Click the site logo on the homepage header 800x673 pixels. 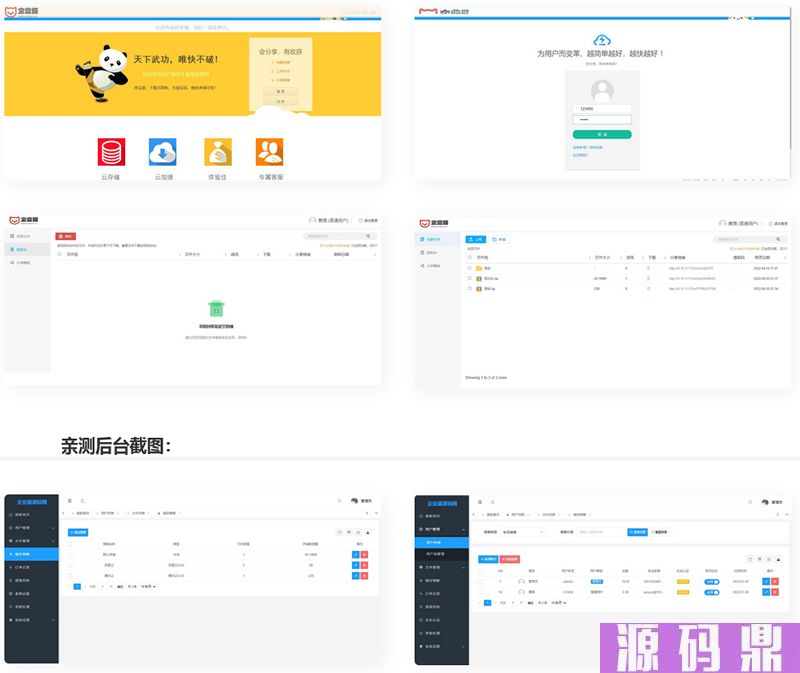21,11
